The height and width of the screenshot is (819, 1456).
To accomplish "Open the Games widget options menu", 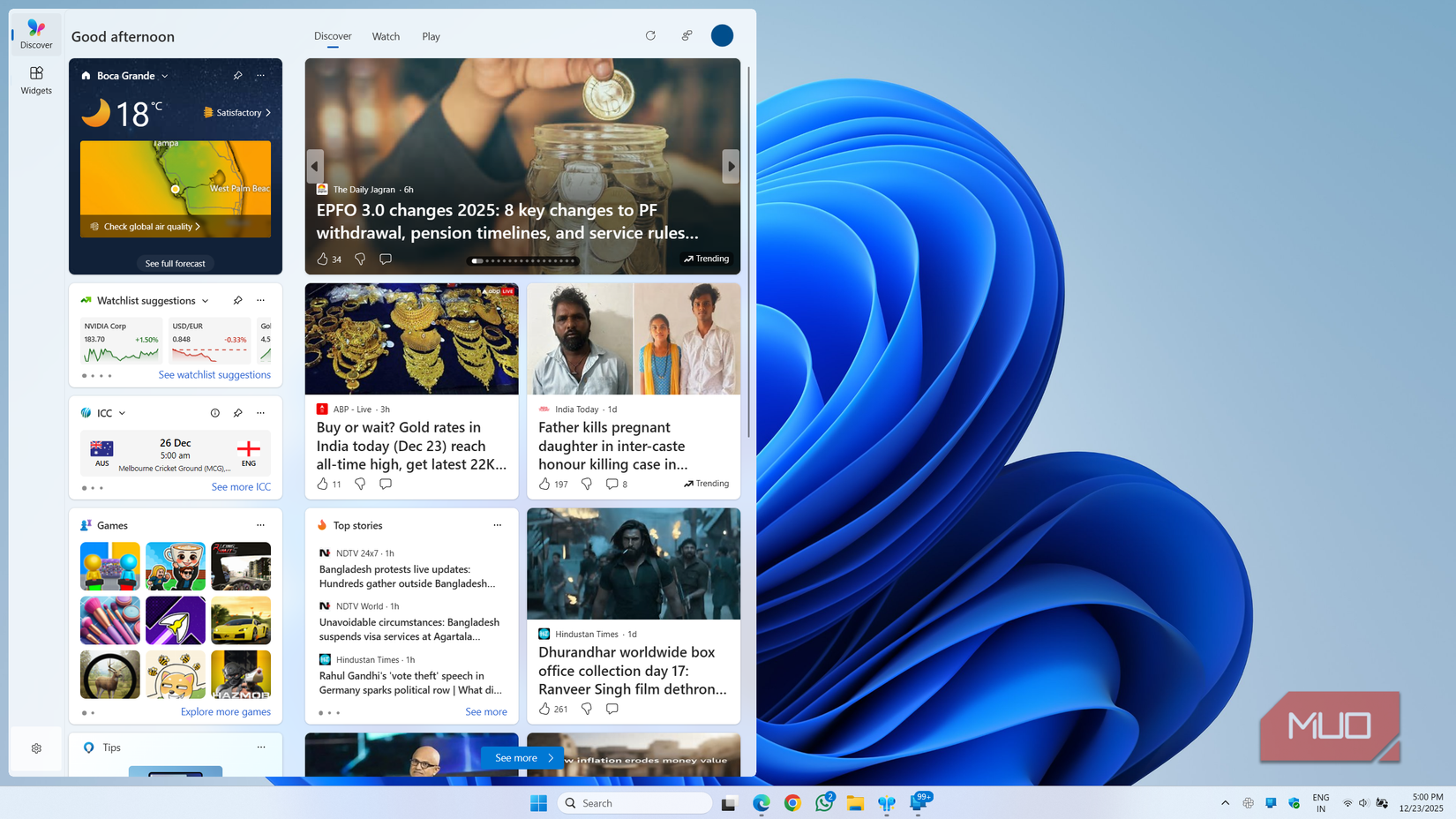I will (x=260, y=524).
